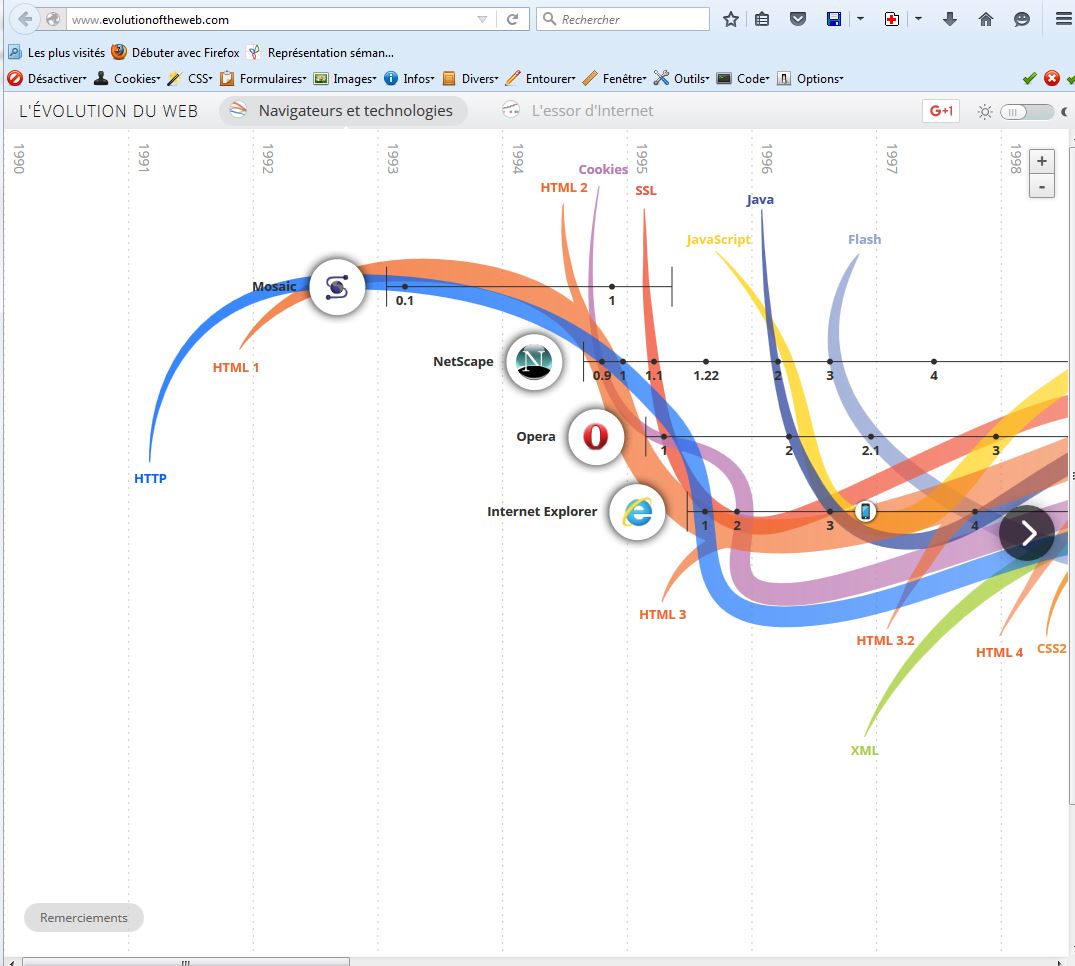
Task: Zoom in the timeline with plus button
Action: point(1041,161)
